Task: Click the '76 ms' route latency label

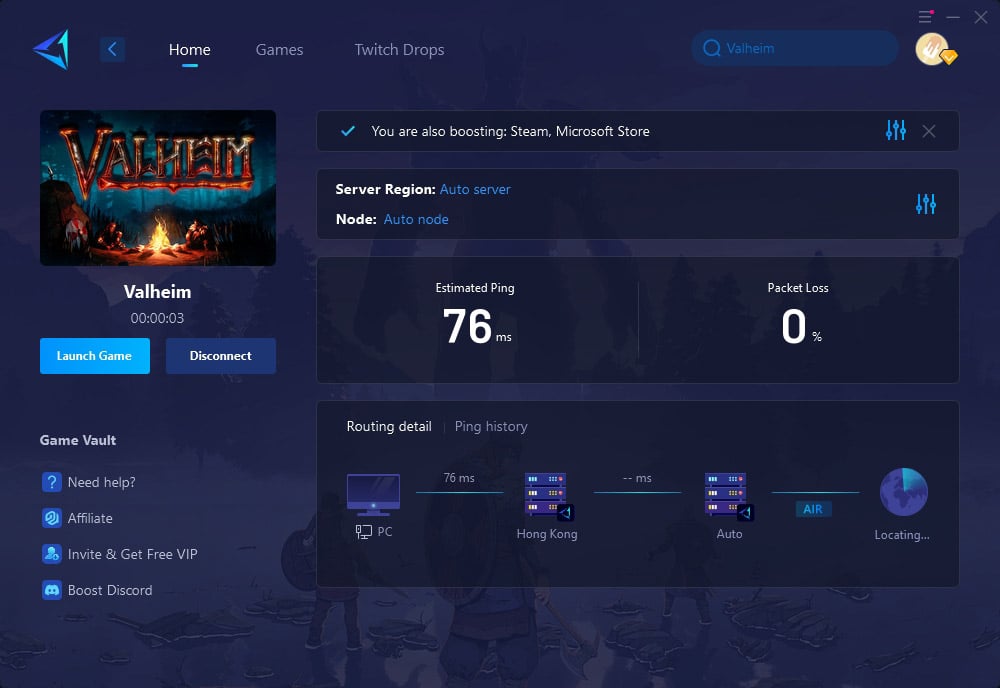Action: pyautogui.click(x=459, y=478)
